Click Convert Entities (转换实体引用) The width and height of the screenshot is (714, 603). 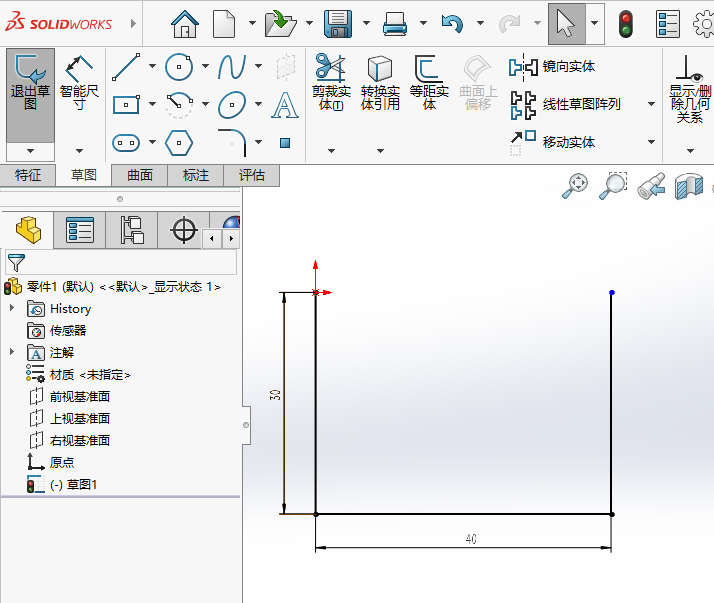coord(380,82)
